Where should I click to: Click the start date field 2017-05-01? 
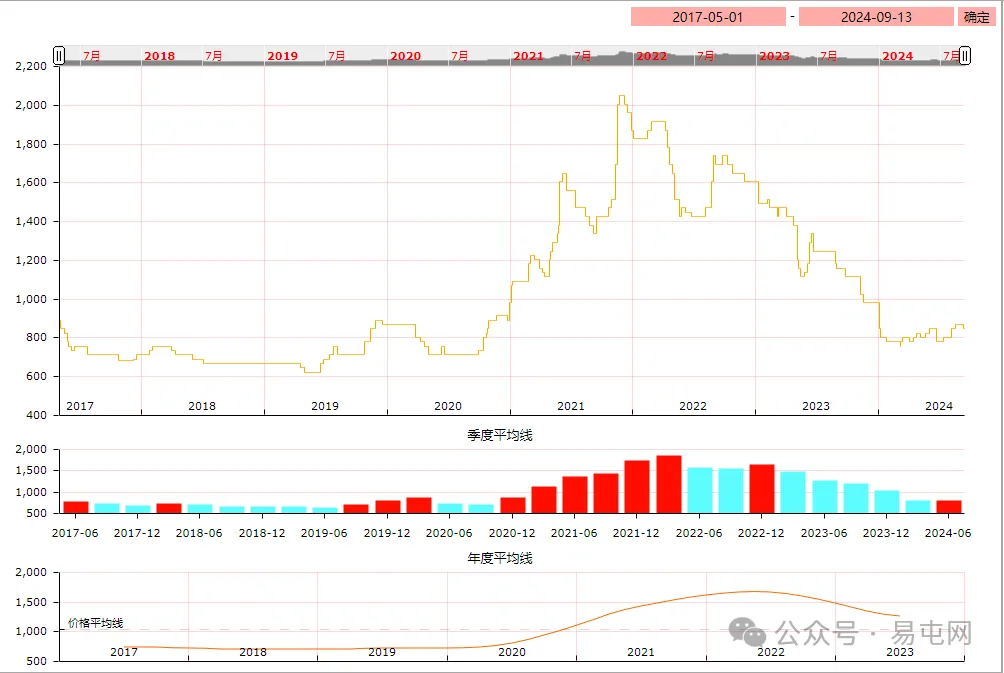[708, 17]
